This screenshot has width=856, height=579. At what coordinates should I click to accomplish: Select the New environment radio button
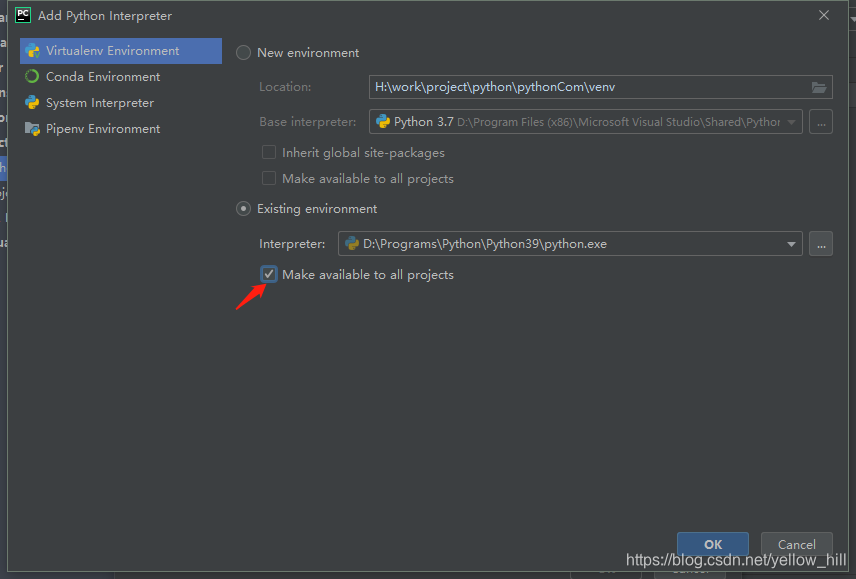click(x=243, y=52)
